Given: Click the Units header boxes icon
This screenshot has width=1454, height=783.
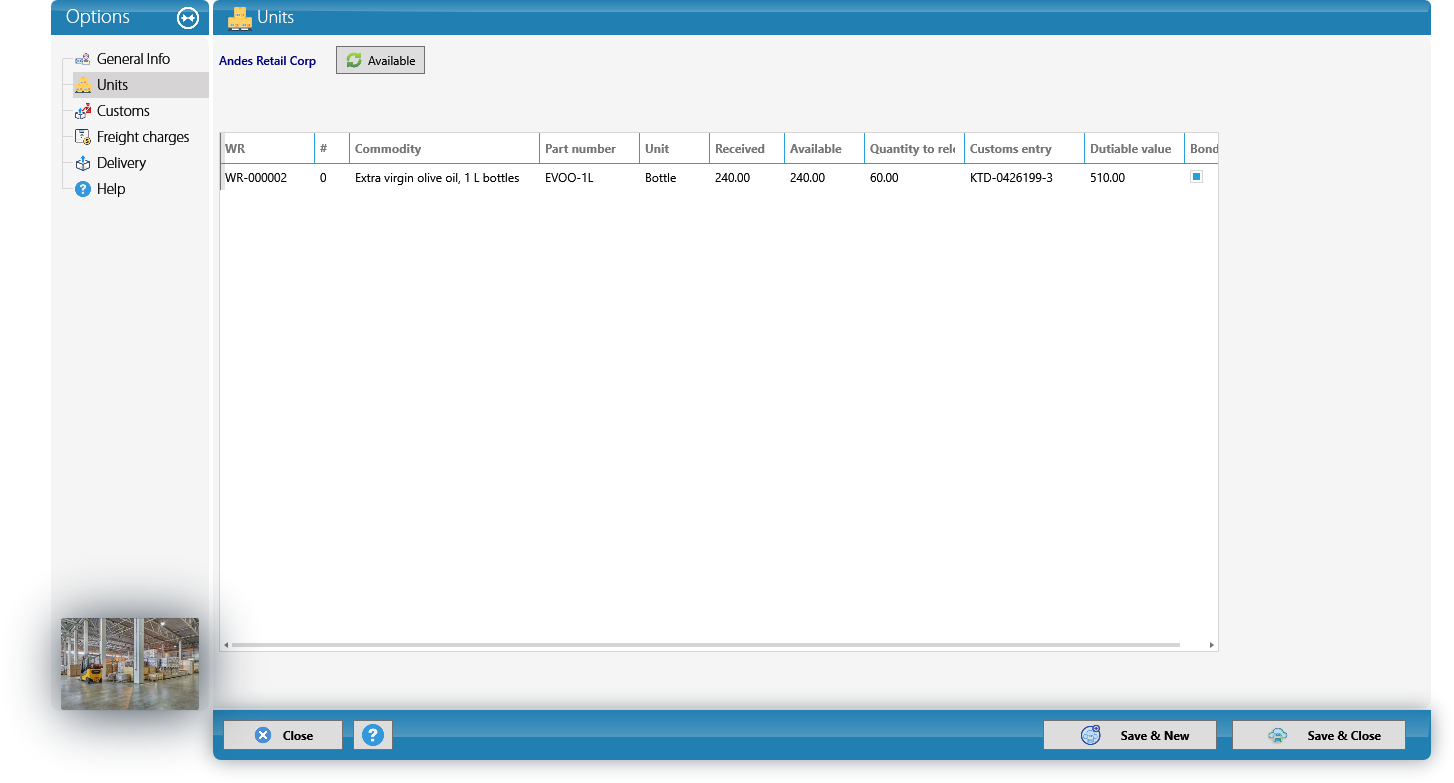Looking at the screenshot, I should (x=239, y=18).
